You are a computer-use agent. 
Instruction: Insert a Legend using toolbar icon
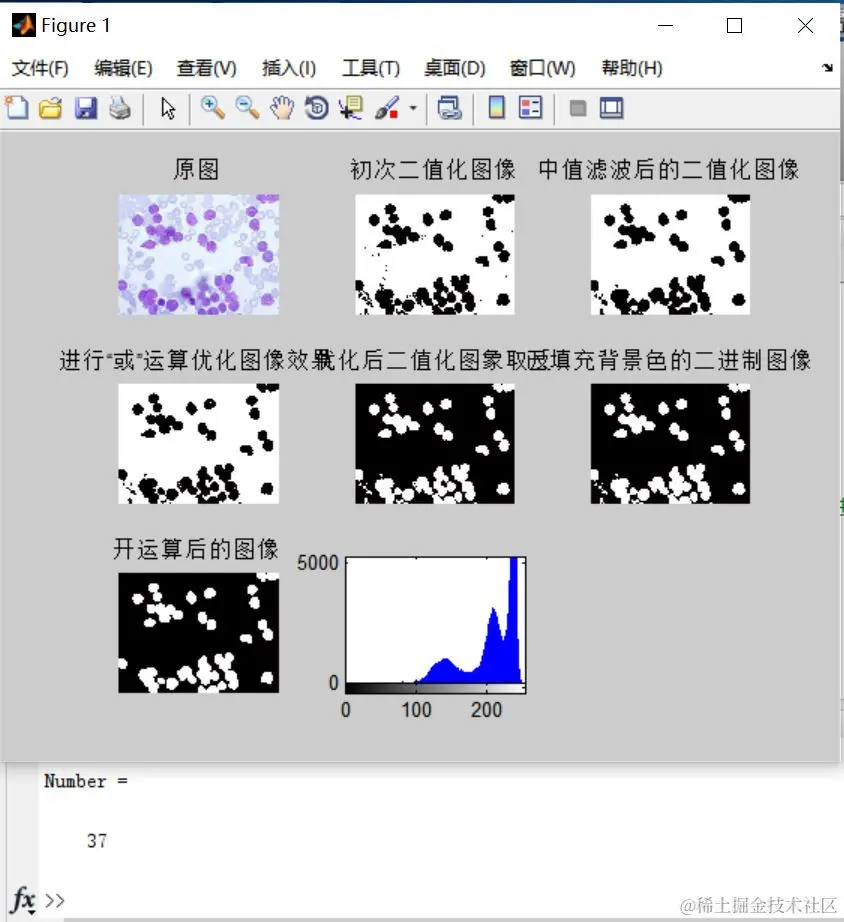pyautogui.click(x=531, y=108)
